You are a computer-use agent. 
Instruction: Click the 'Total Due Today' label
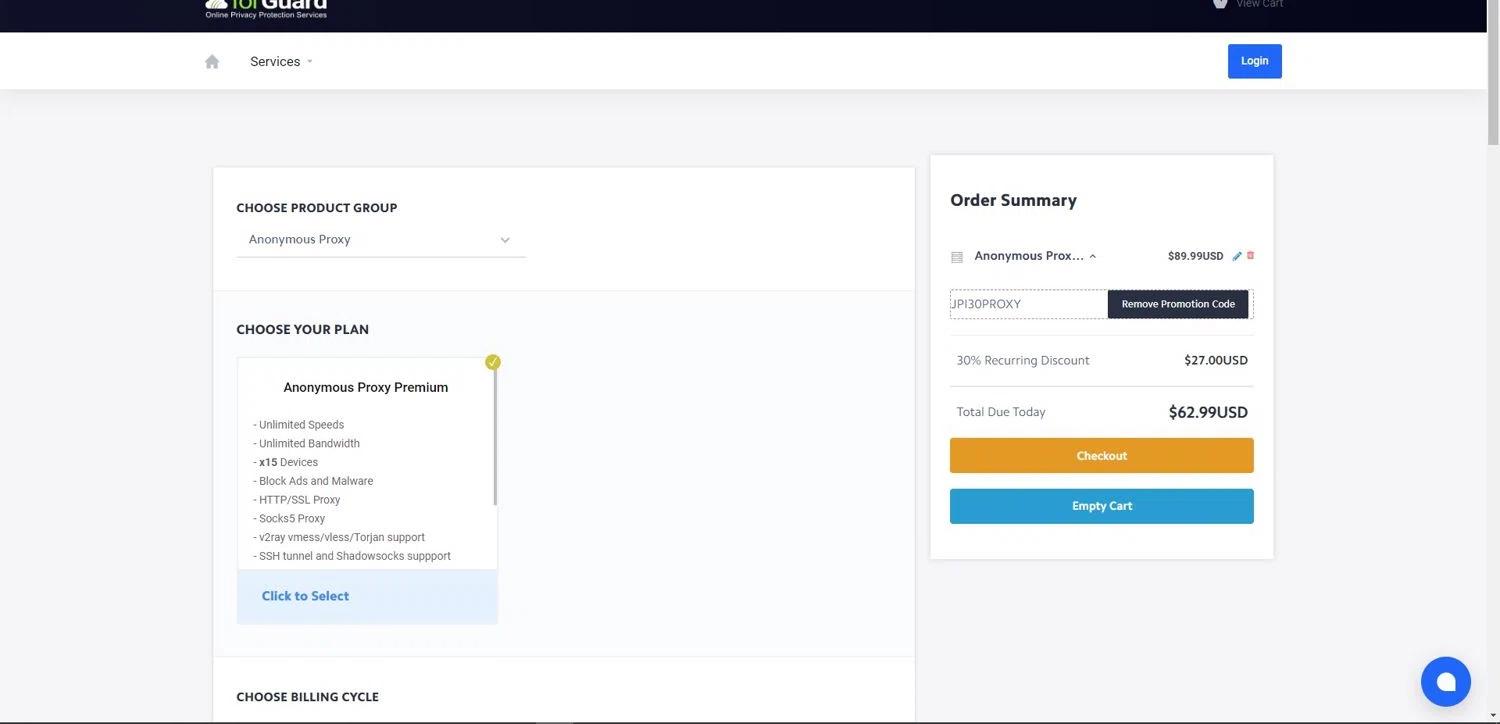1001,412
